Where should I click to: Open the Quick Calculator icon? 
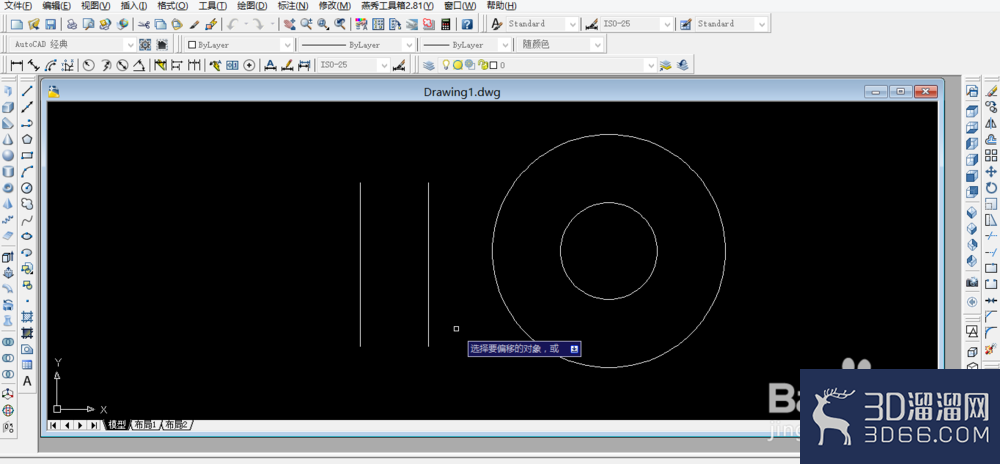(x=445, y=24)
